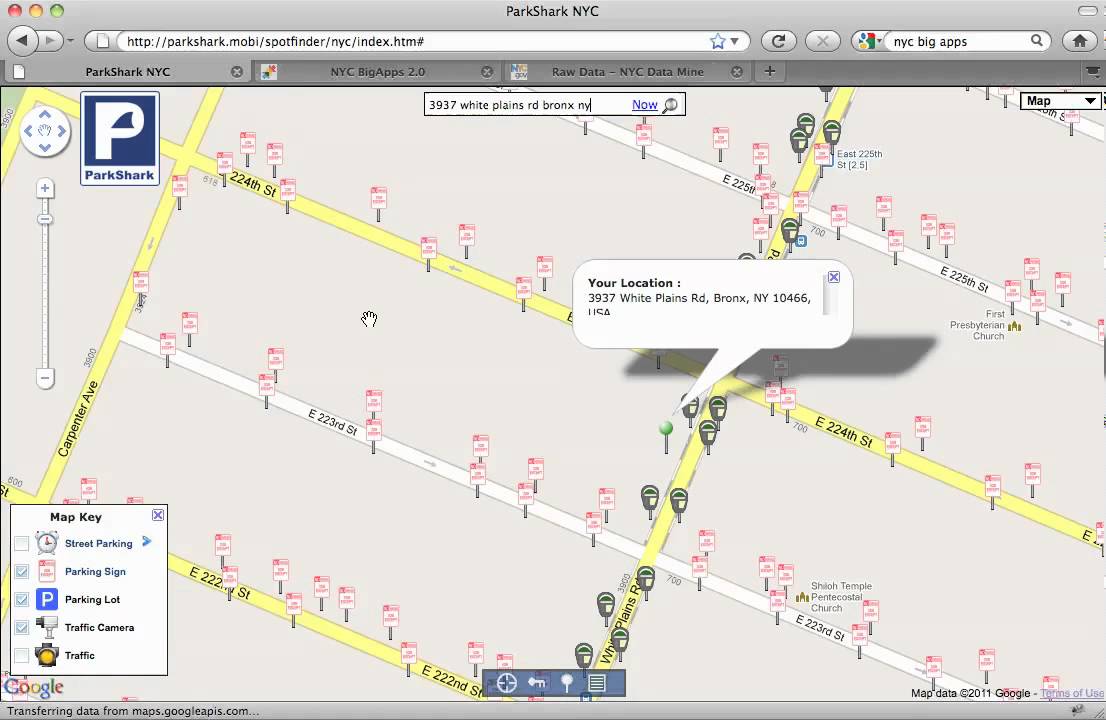
Task: Click the green location pin marker
Action: [x=665, y=428]
